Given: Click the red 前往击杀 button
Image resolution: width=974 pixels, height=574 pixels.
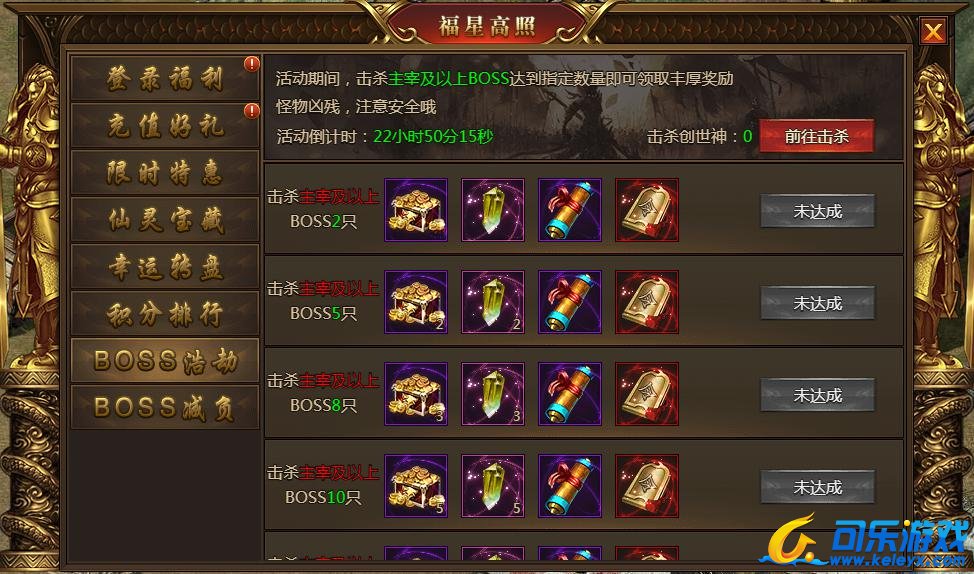Looking at the screenshot, I should point(817,136).
